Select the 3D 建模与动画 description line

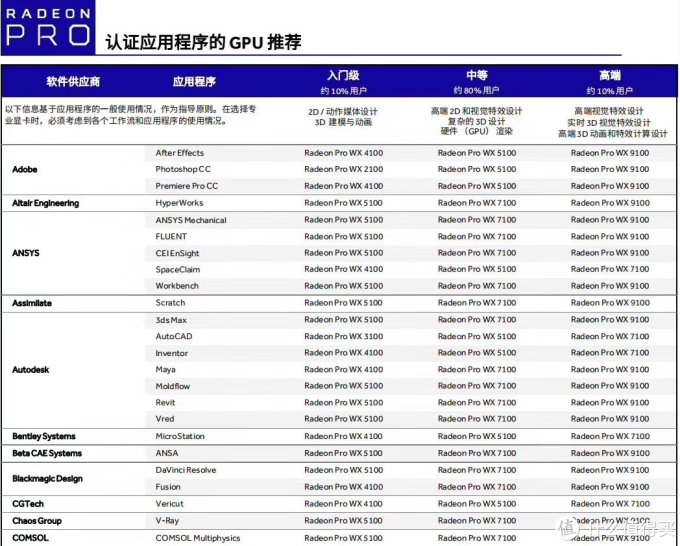pos(343,122)
